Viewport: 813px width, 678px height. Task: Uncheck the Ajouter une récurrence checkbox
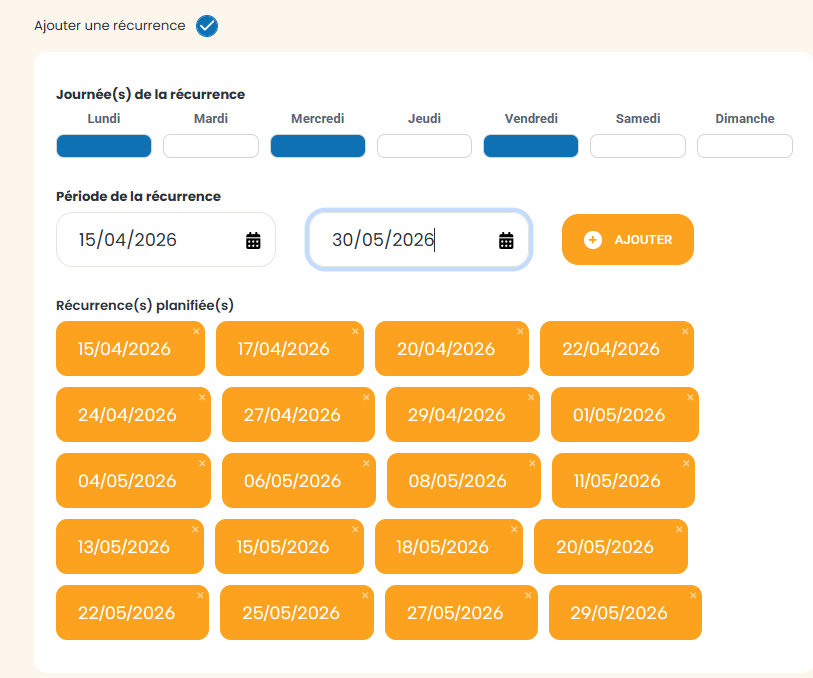[x=207, y=26]
